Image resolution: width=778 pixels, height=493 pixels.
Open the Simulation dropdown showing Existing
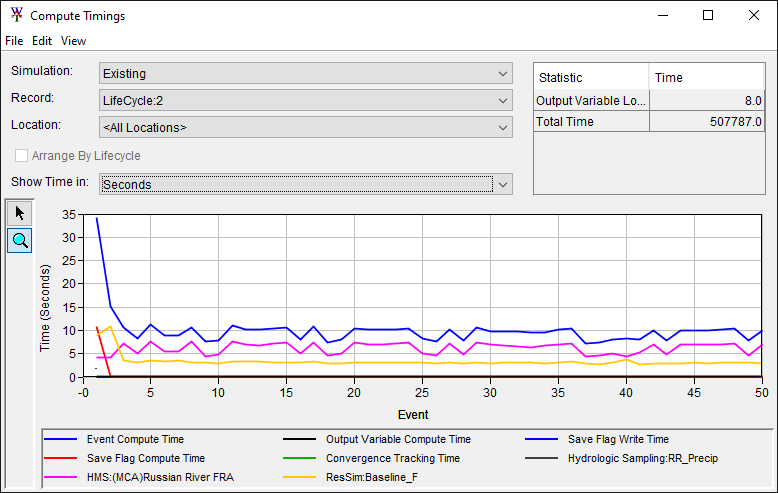[x=306, y=73]
